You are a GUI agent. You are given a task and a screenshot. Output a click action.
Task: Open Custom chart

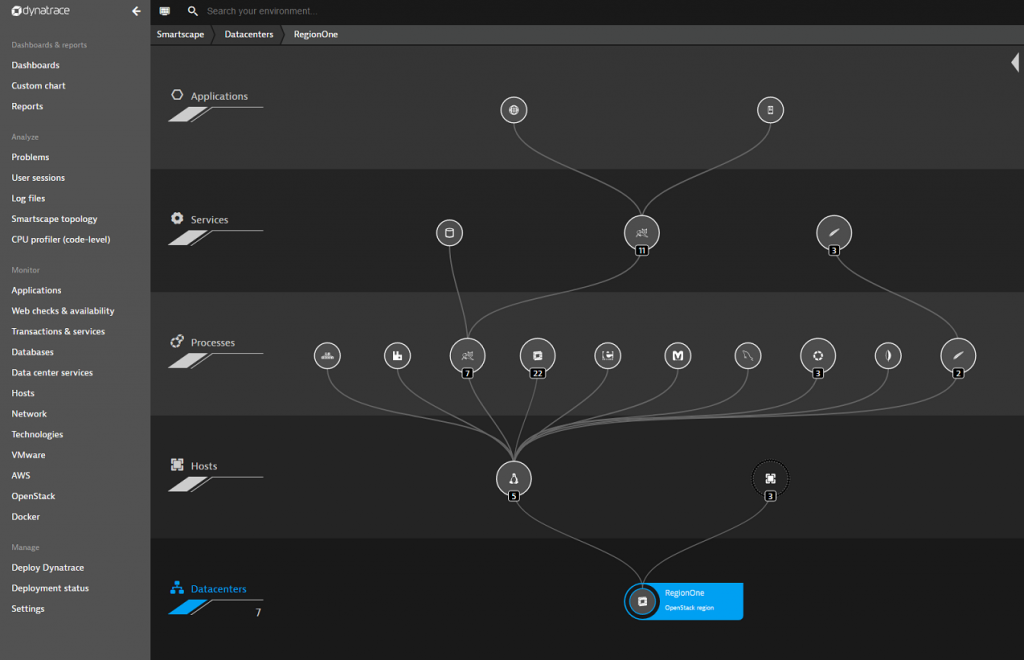click(39, 86)
